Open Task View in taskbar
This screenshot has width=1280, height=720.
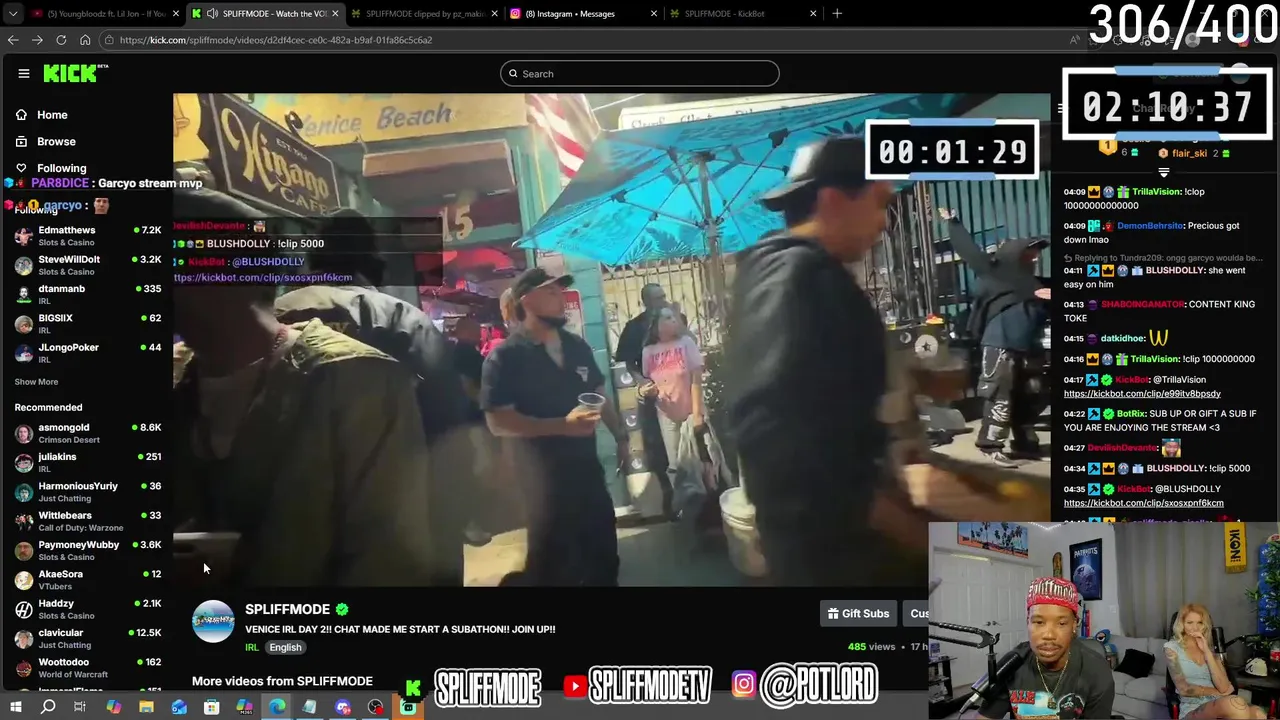coord(80,707)
